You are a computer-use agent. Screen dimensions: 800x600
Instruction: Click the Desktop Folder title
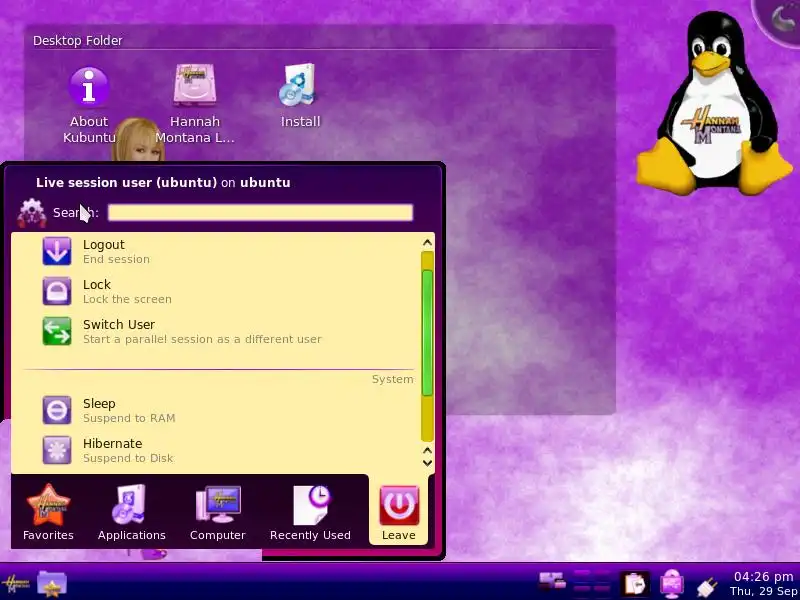[x=78, y=40]
